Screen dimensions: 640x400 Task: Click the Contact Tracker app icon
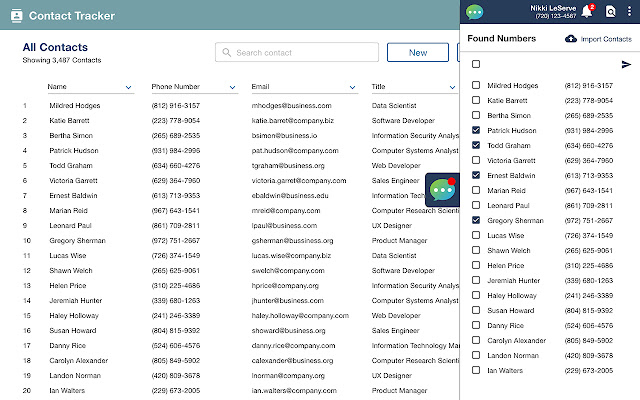point(15,16)
